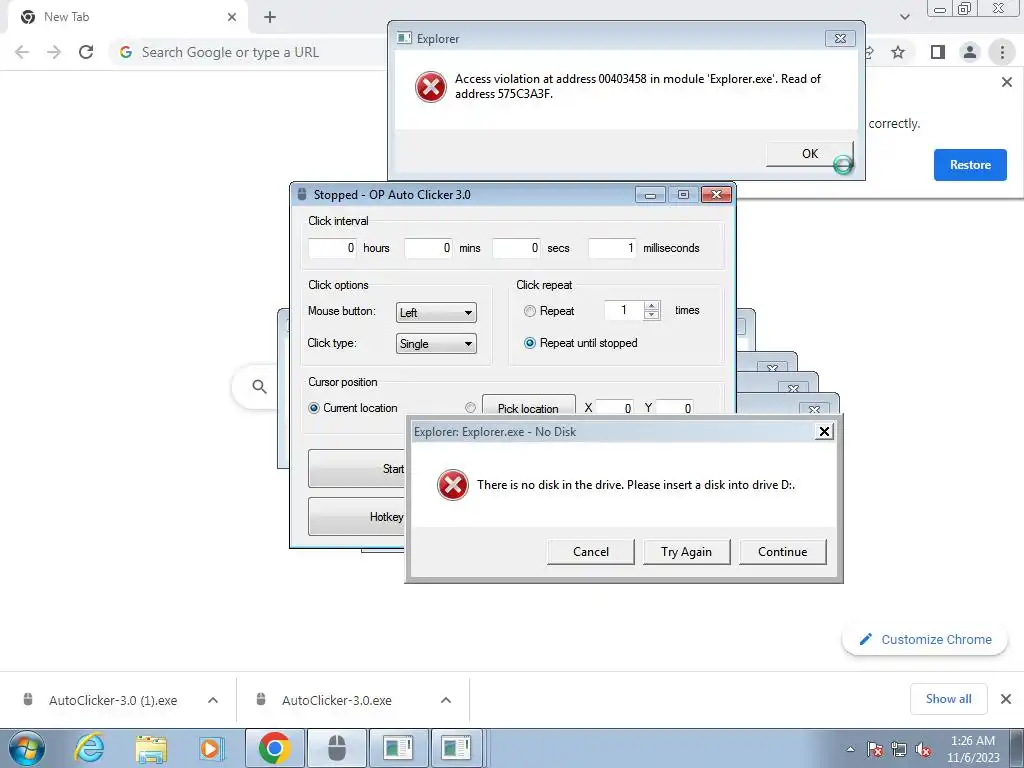
Task: Select the Repeat radio option
Action: click(530, 312)
